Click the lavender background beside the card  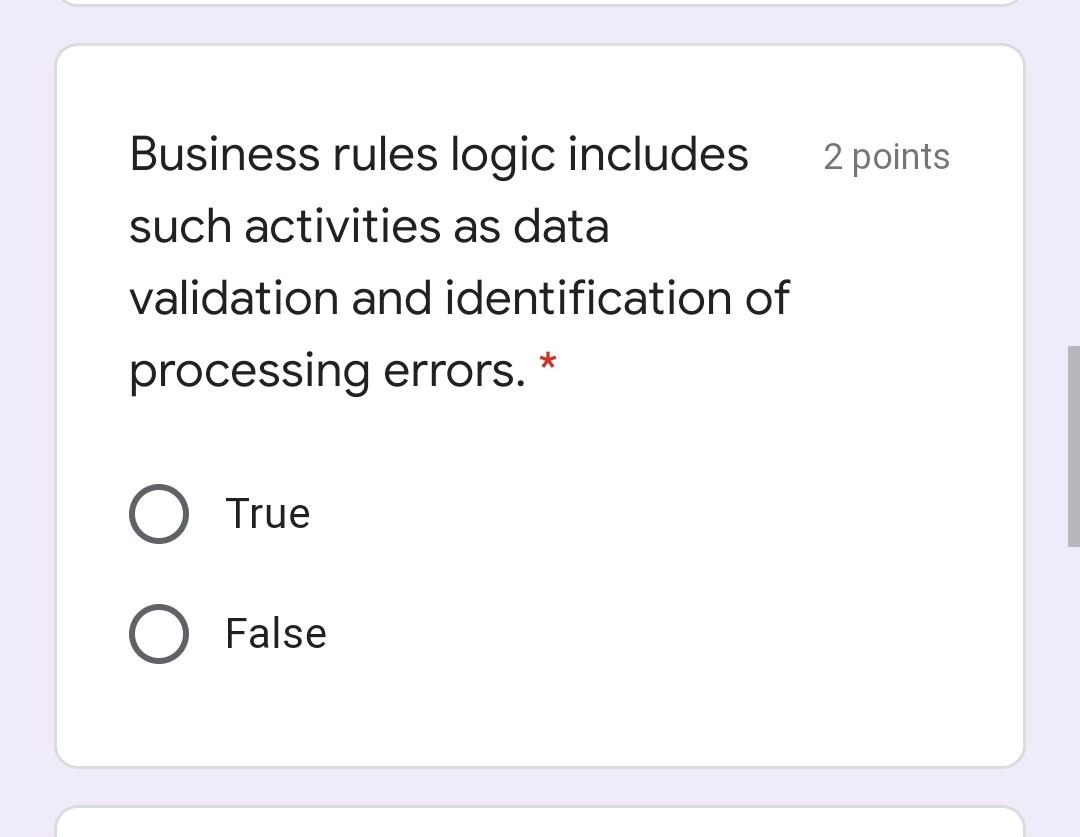25,400
